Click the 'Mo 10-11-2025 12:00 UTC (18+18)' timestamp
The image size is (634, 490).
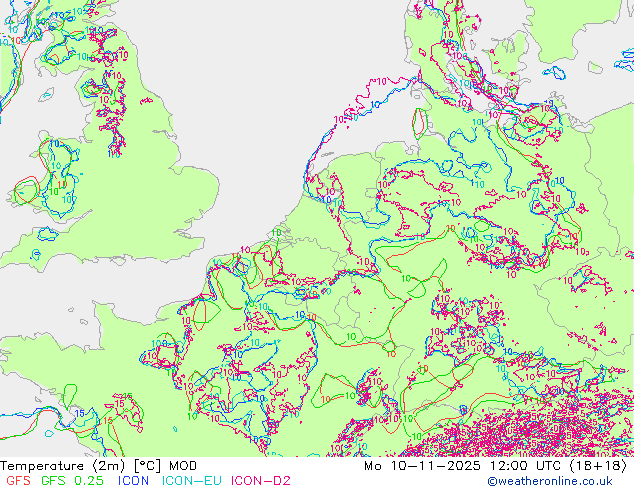click(x=495, y=466)
